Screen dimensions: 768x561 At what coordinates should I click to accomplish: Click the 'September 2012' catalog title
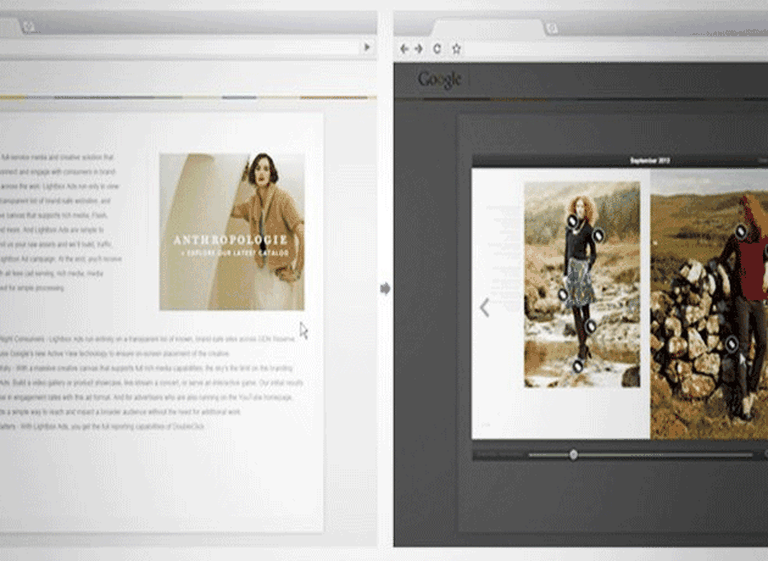649,161
